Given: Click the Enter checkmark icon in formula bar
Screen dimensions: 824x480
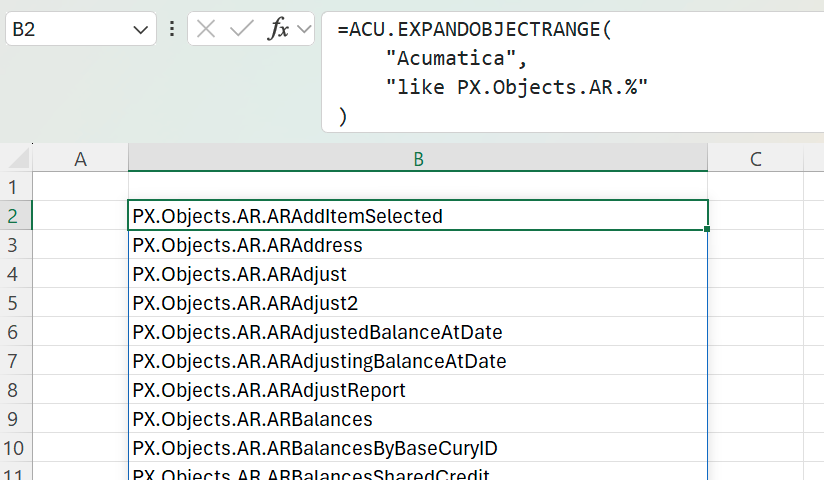Looking at the screenshot, I should coord(242,28).
